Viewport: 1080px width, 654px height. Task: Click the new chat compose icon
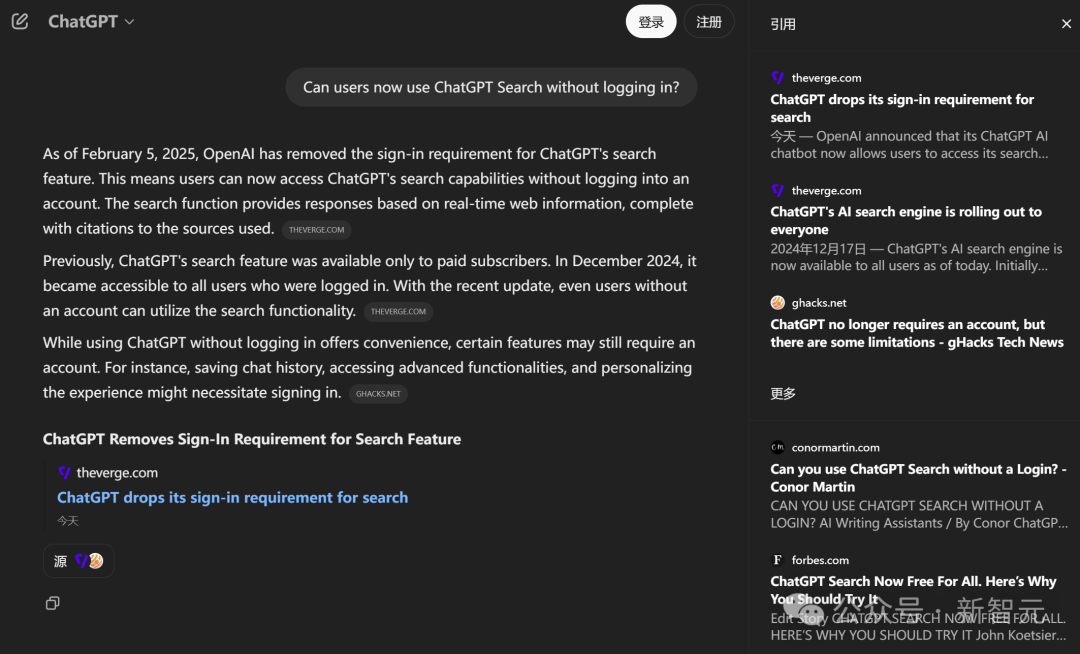click(20, 21)
